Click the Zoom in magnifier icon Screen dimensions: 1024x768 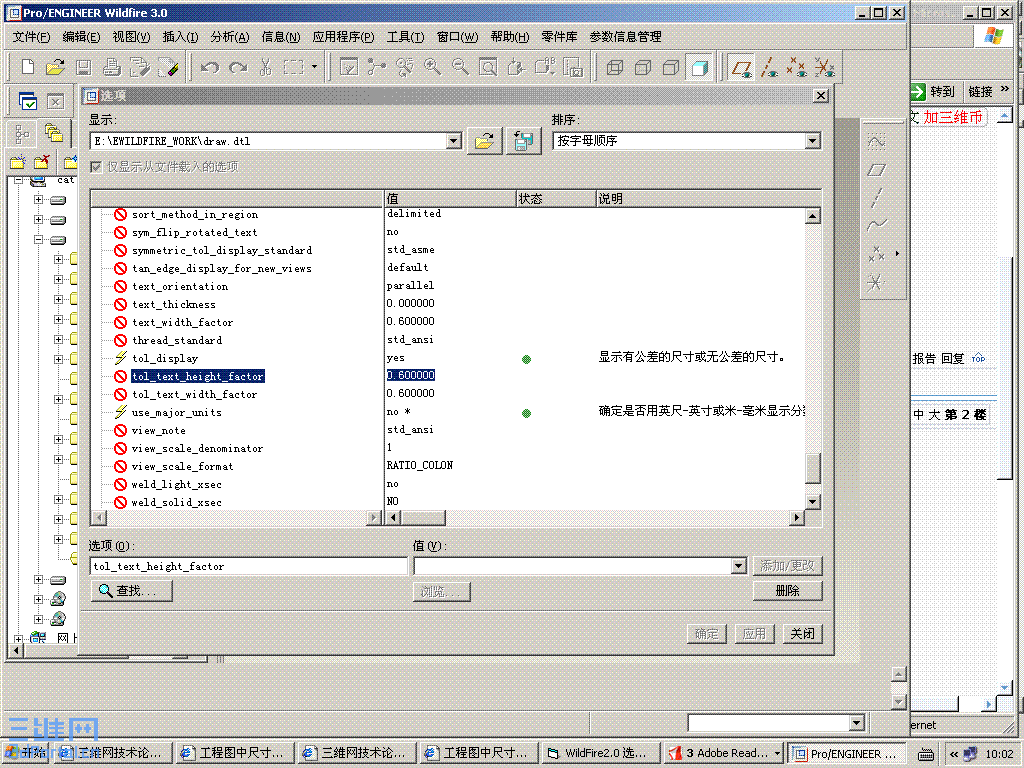(x=432, y=67)
